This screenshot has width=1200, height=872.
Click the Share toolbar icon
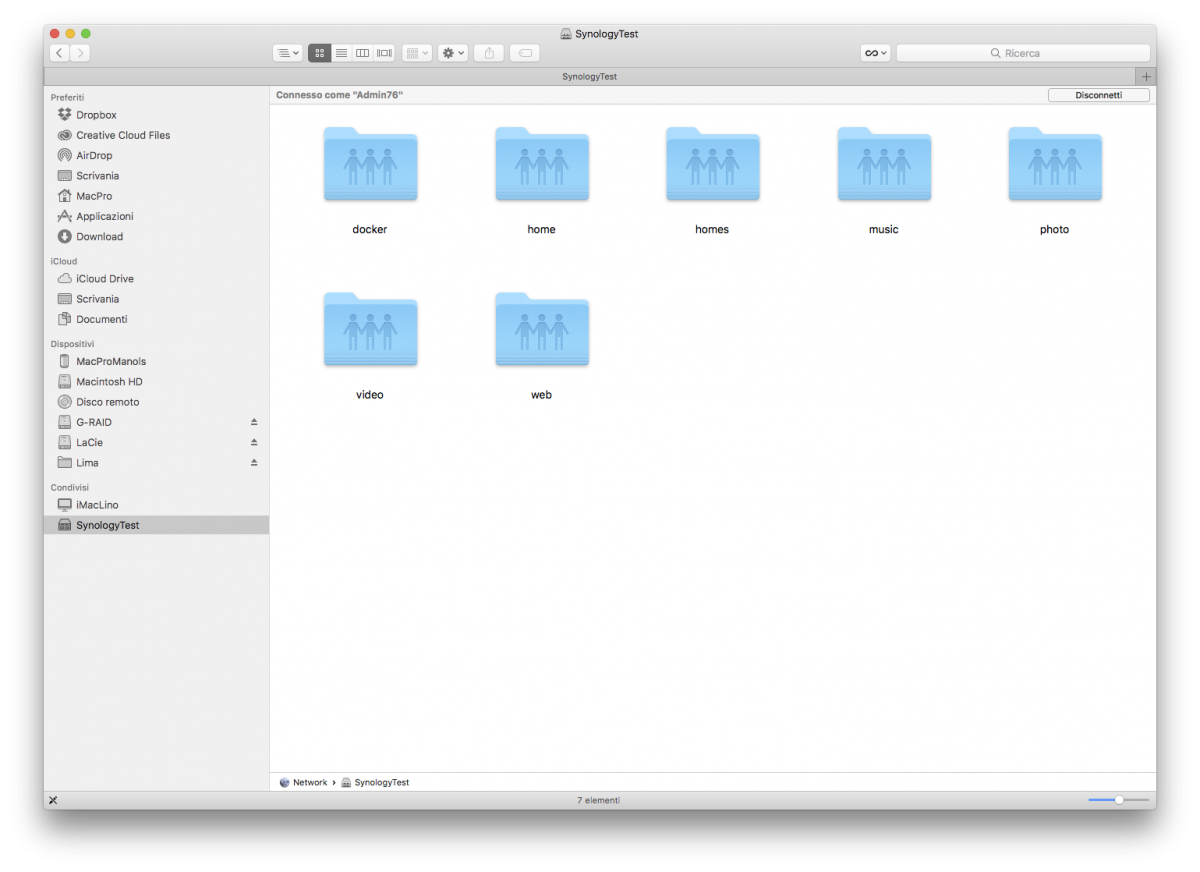(489, 53)
